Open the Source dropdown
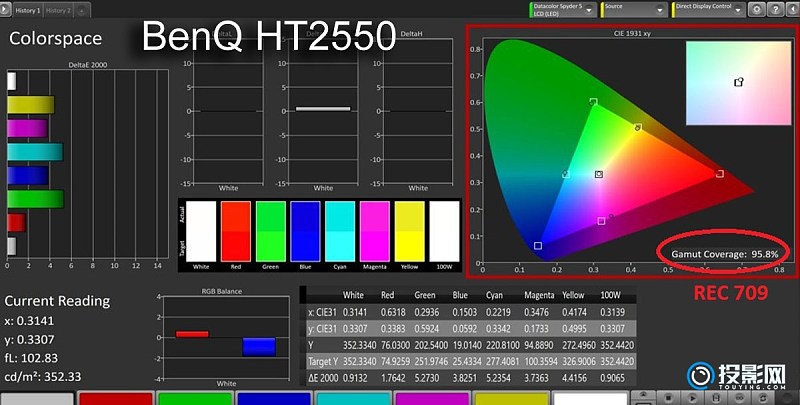This screenshot has width=800, height=405. click(x=634, y=9)
